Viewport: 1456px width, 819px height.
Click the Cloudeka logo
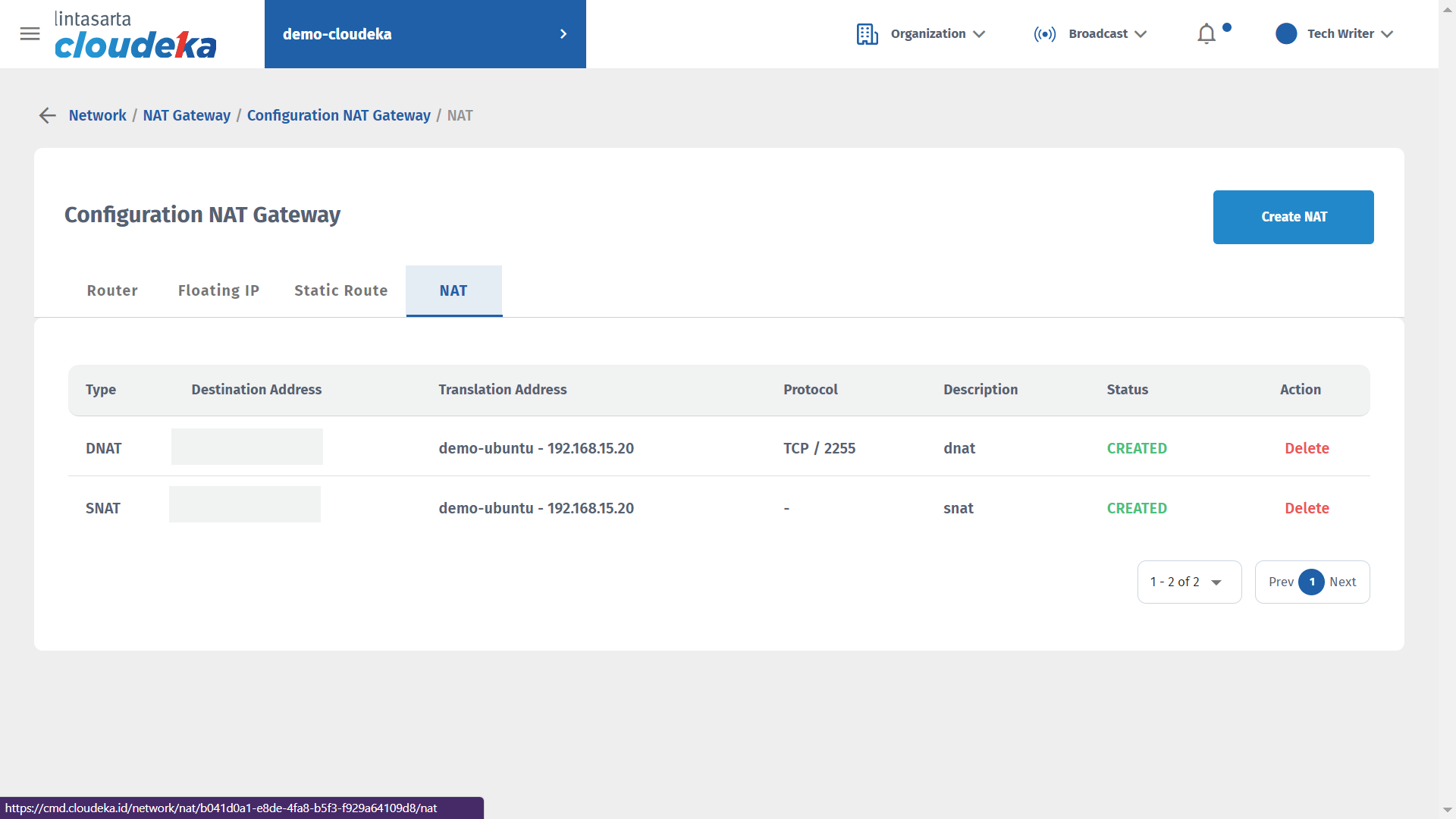135,36
